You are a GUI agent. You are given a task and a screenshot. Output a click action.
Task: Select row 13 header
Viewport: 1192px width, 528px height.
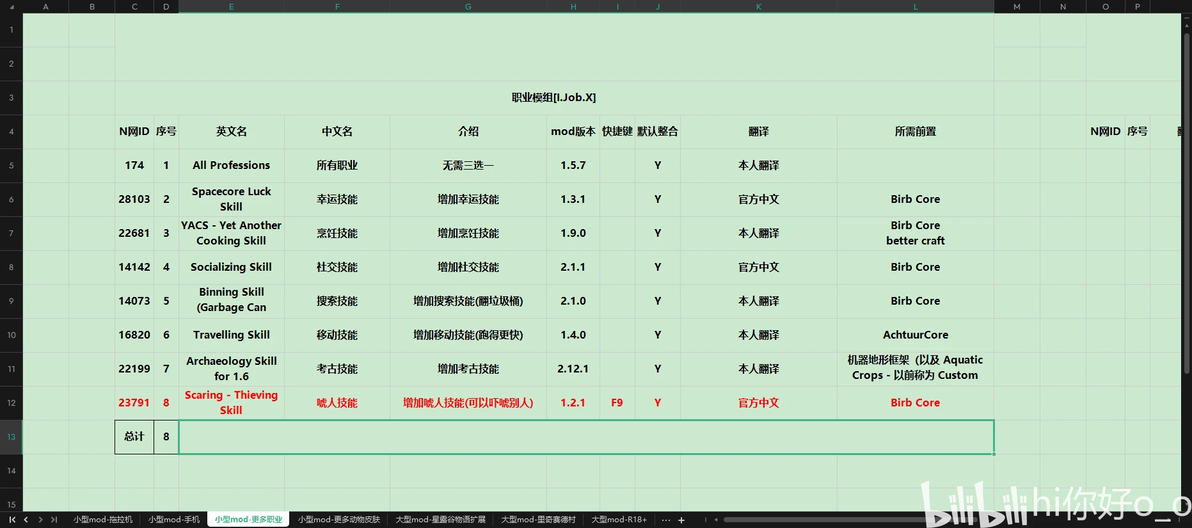(x=11, y=437)
